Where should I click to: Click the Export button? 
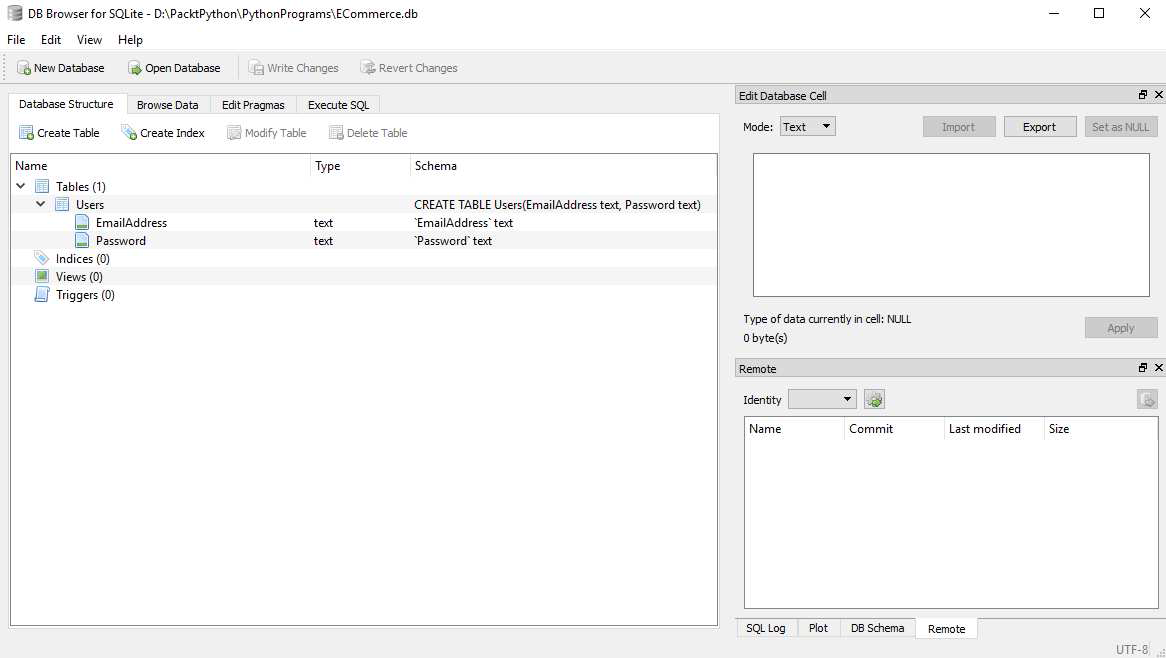1040,127
